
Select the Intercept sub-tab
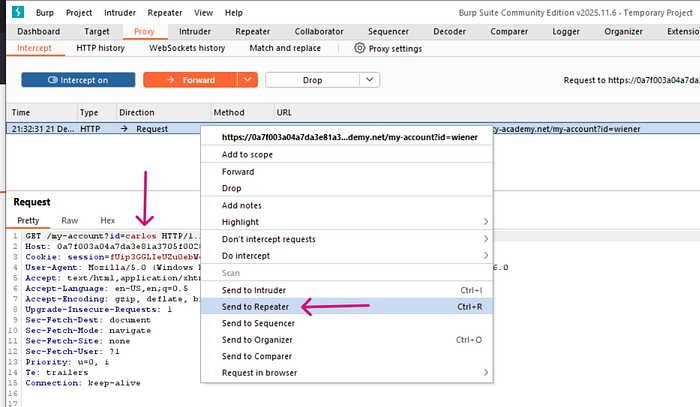point(34,48)
